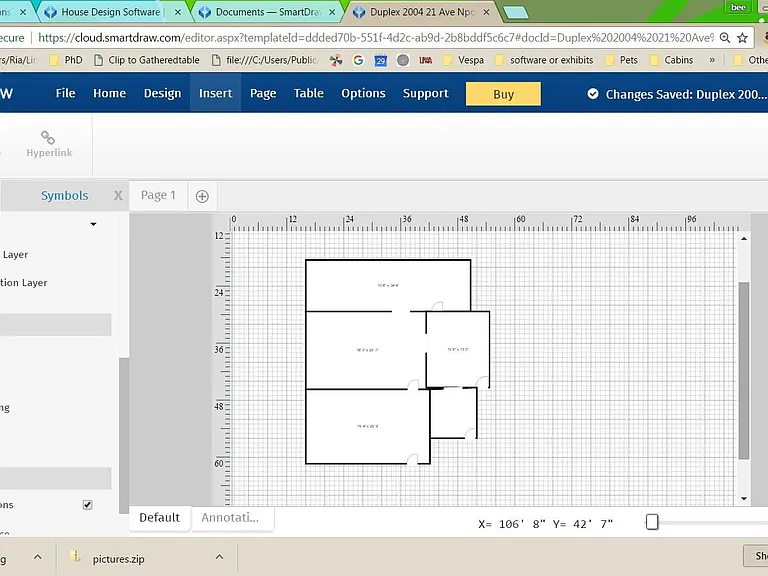This screenshot has height=576, width=768.
Task: Click the canvas scroll down arrow
Action: click(744, 499)
